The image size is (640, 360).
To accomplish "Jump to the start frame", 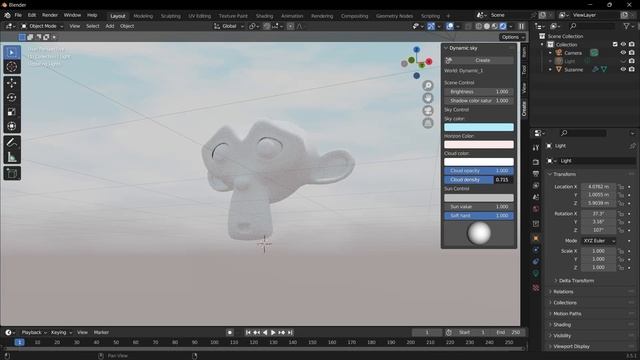I will point(248,333).
